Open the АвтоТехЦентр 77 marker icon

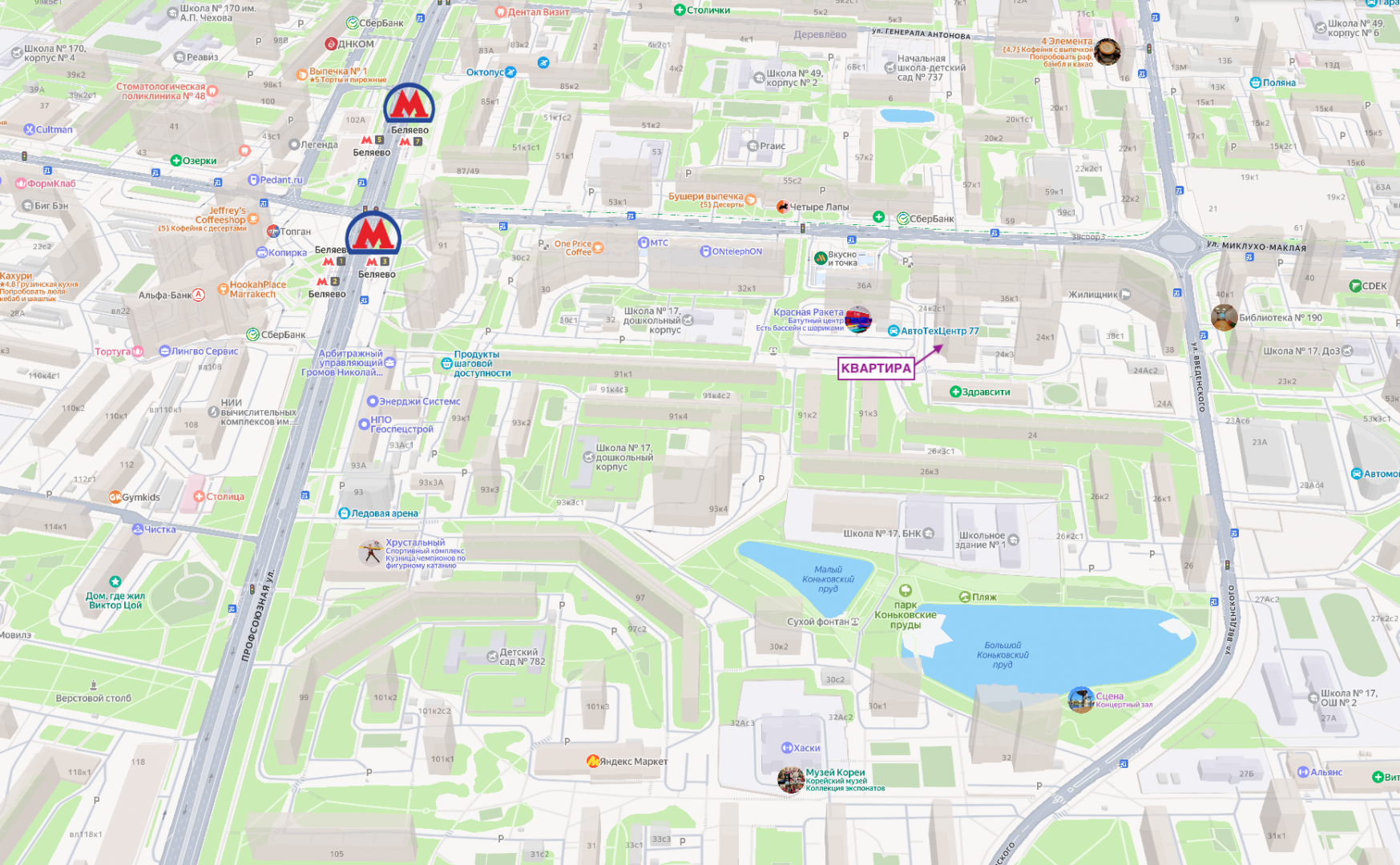[894, 331]
